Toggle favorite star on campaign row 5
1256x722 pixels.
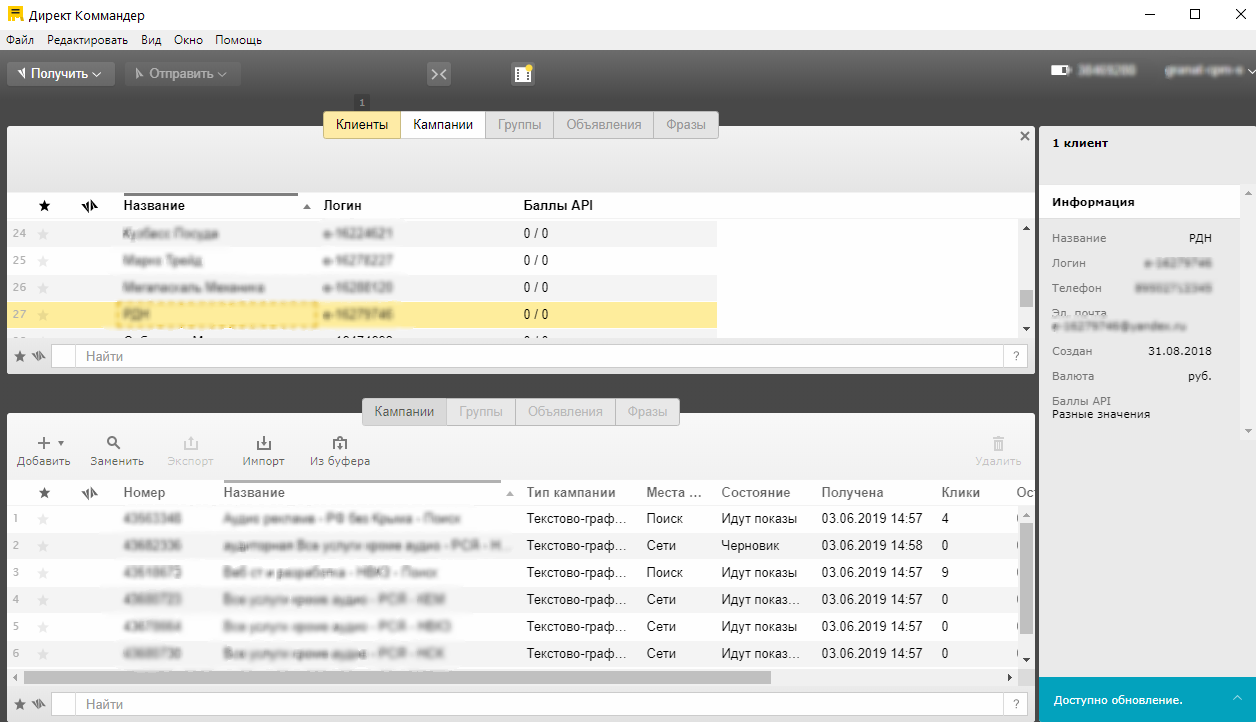tap(43, 627)
